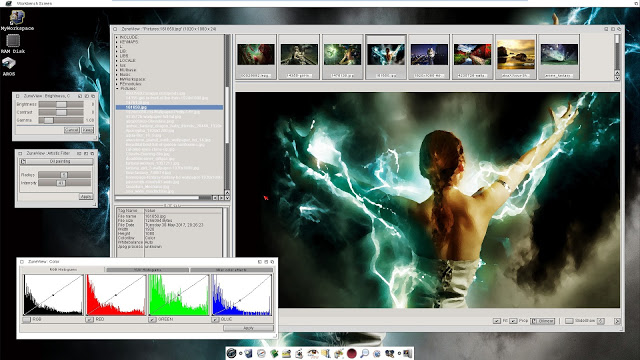Screen dimensions: 640x360
Task: Enable the RGB histogram checkbox
Action: (x=27, y=320)
